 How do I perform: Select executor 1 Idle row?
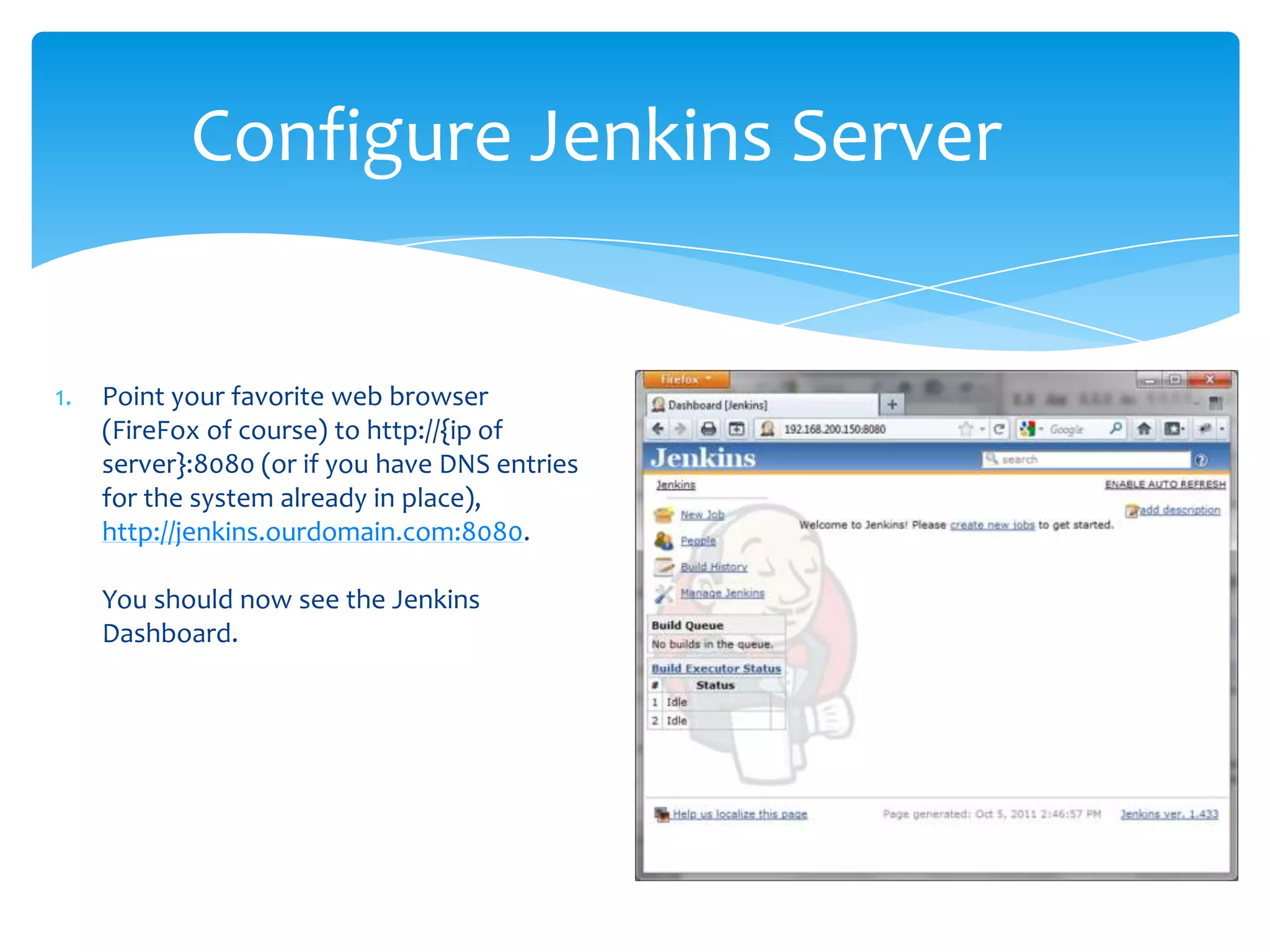point(716,702)
